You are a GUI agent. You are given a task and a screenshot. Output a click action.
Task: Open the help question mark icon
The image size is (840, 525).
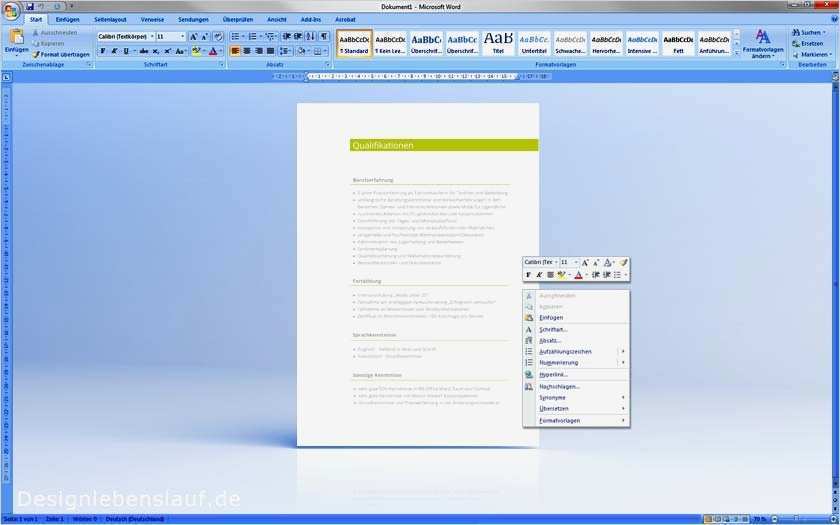[x=834, y=19]
